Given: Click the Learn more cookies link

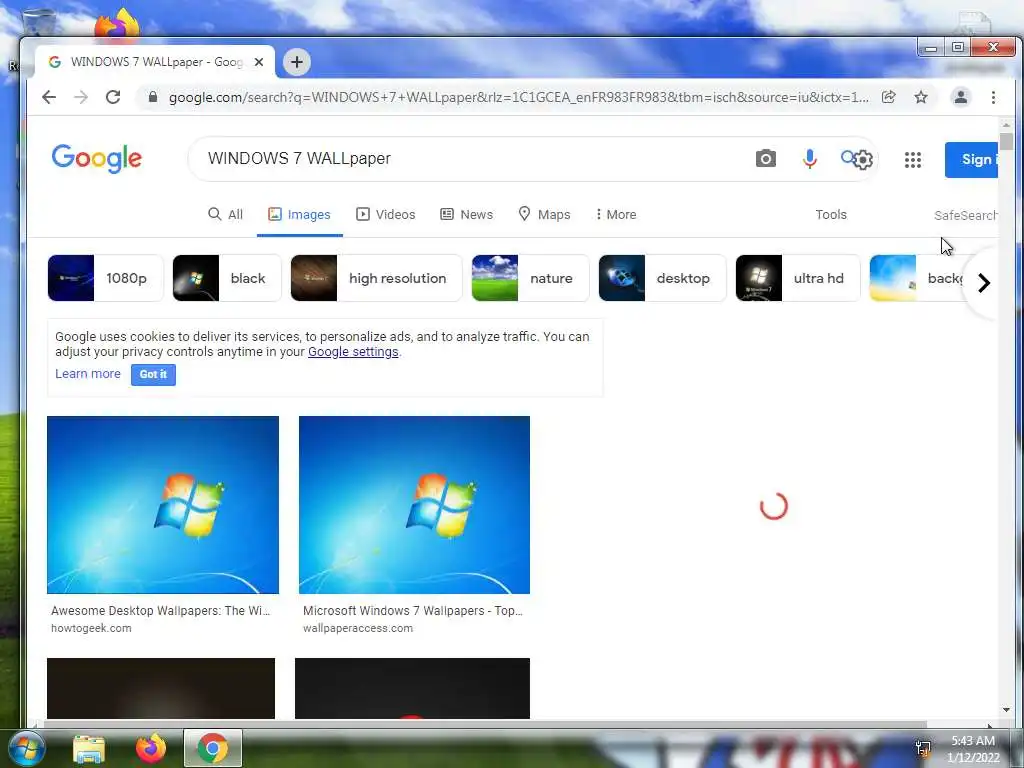Looking at the screenshot, I should tap(88, 374).
